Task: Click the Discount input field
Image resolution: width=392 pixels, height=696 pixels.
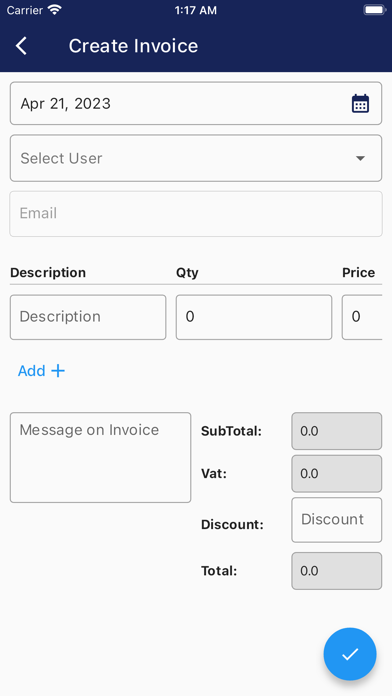Action: pos(337,520)
